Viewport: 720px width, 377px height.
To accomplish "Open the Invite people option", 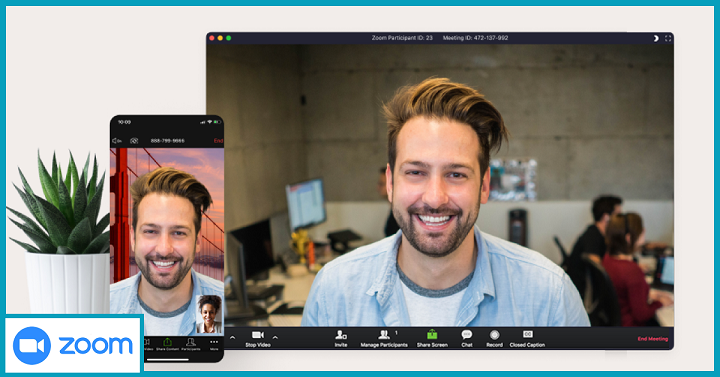I will (x=341, y=338).
